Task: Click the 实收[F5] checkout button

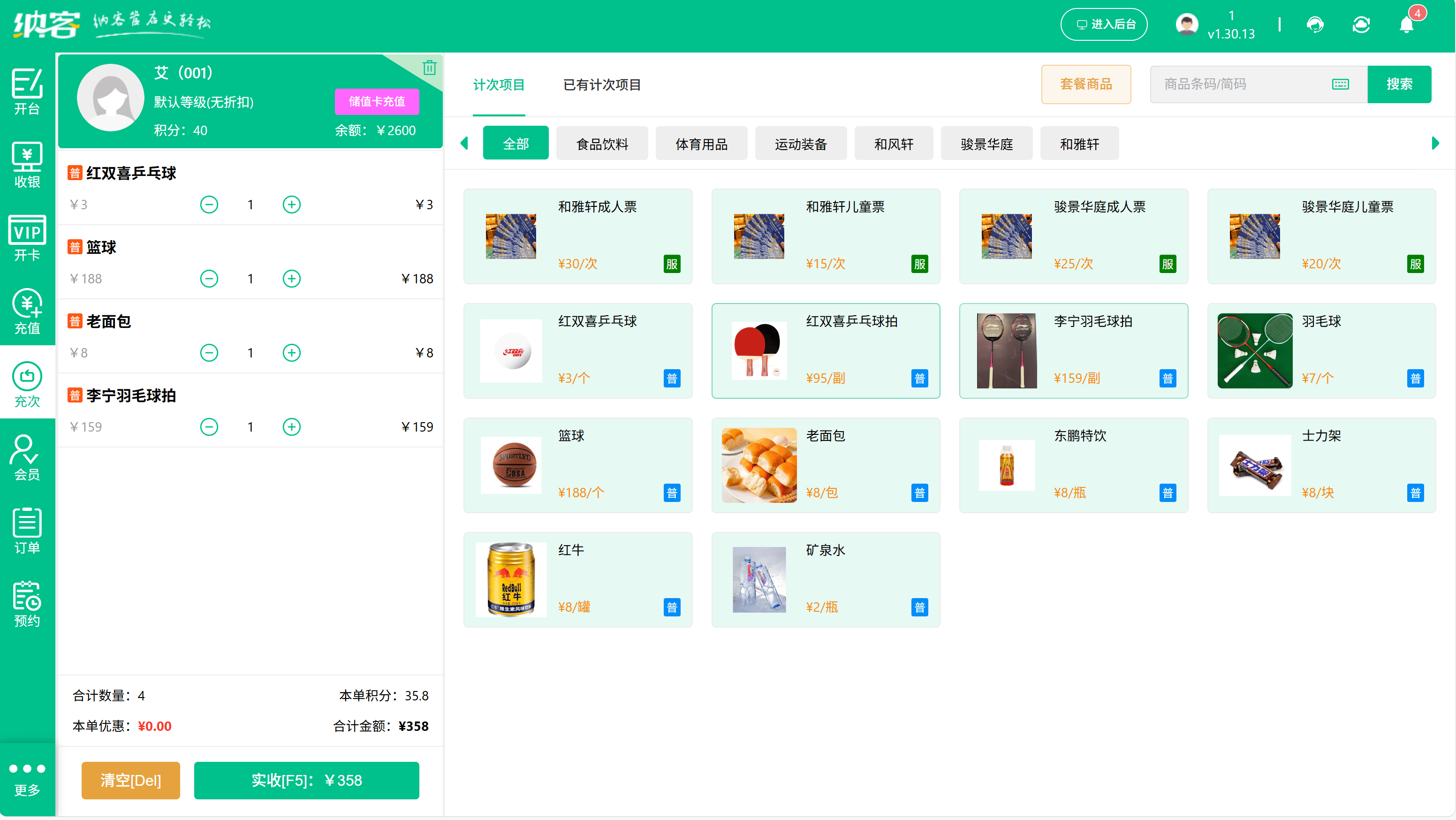Action: 306,781
